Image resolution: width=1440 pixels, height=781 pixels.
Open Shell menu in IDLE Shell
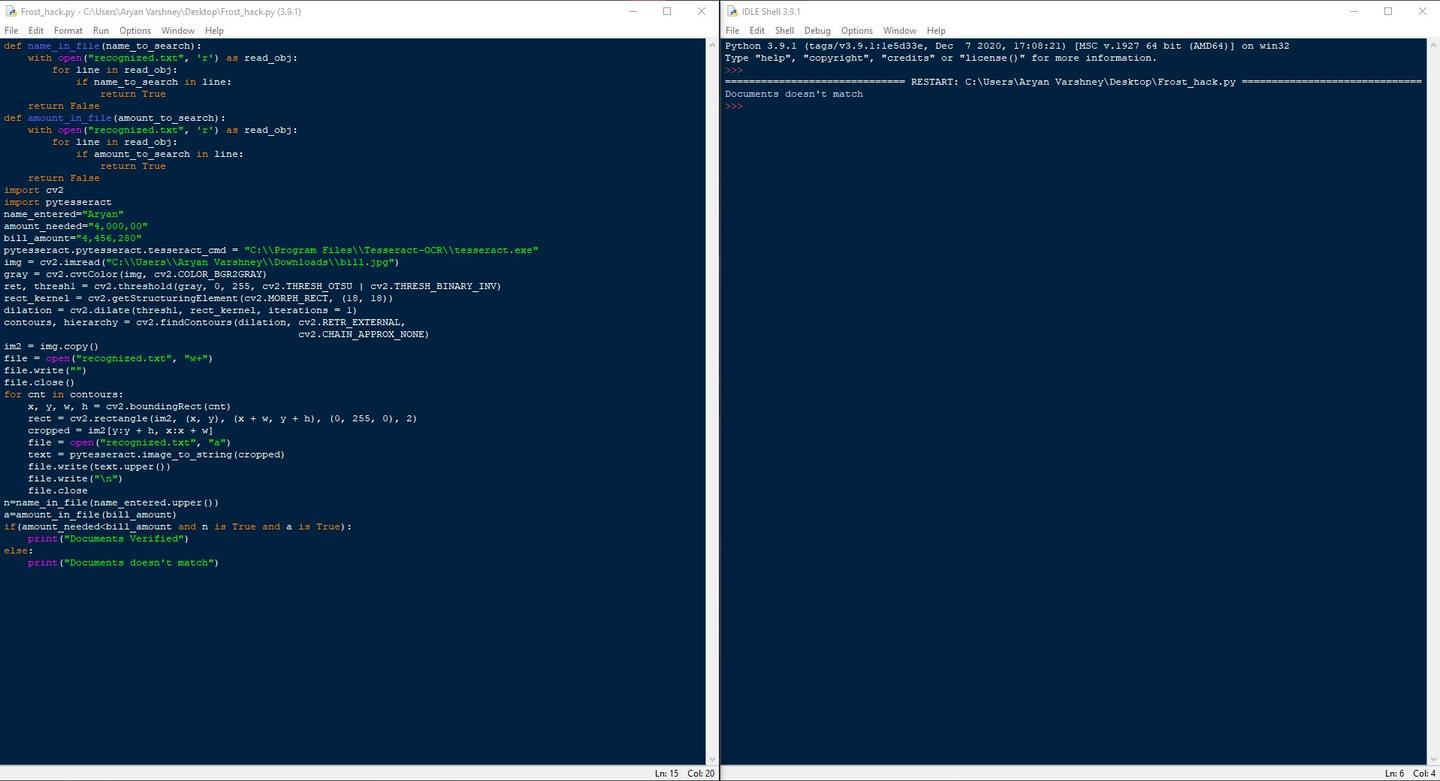click(x=785, y=31)
